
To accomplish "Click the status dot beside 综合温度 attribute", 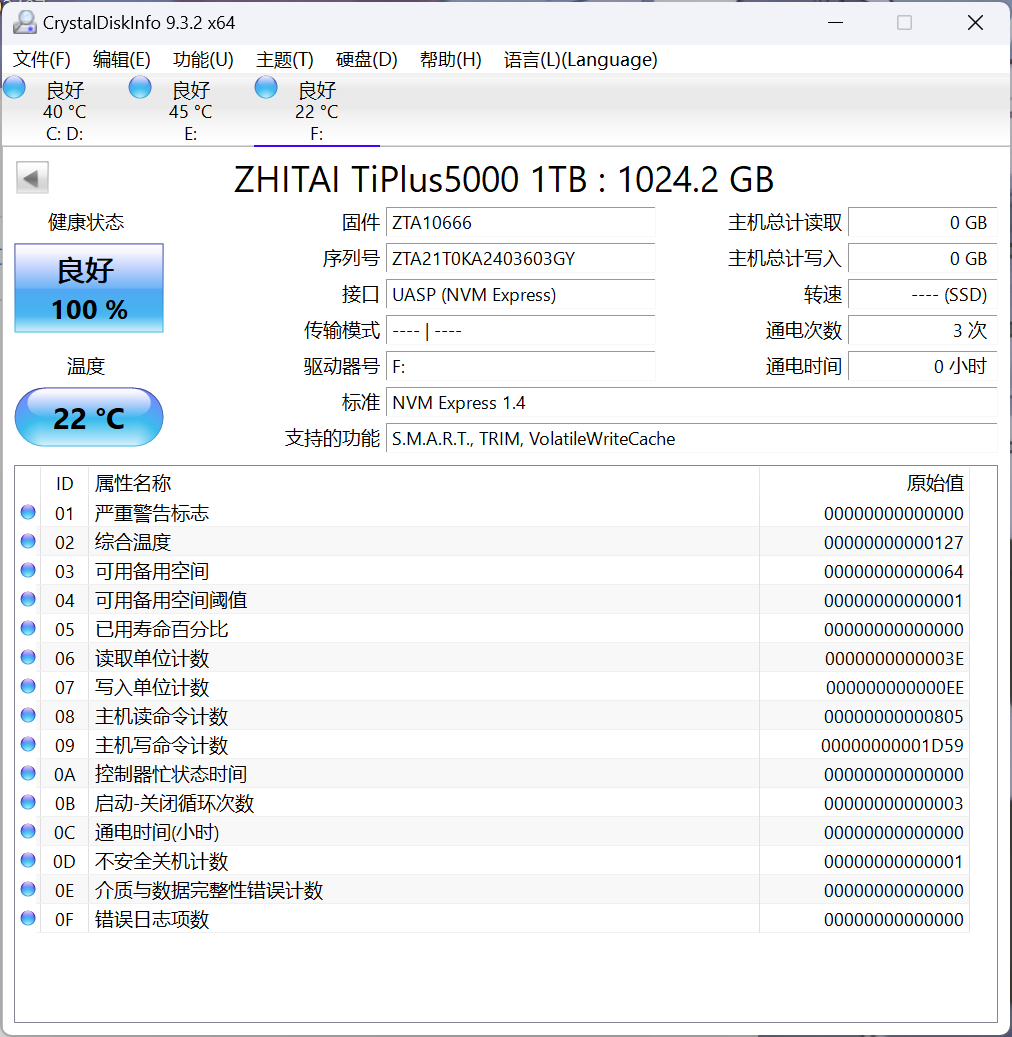I will (x=27, y=541).
